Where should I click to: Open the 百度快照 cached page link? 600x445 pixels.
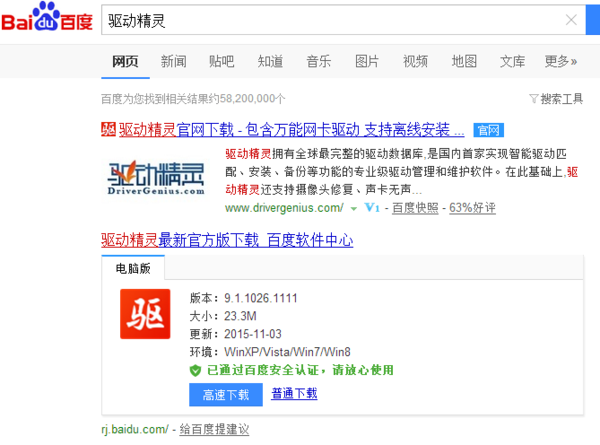pyautogui.click(x=414, y=208)
